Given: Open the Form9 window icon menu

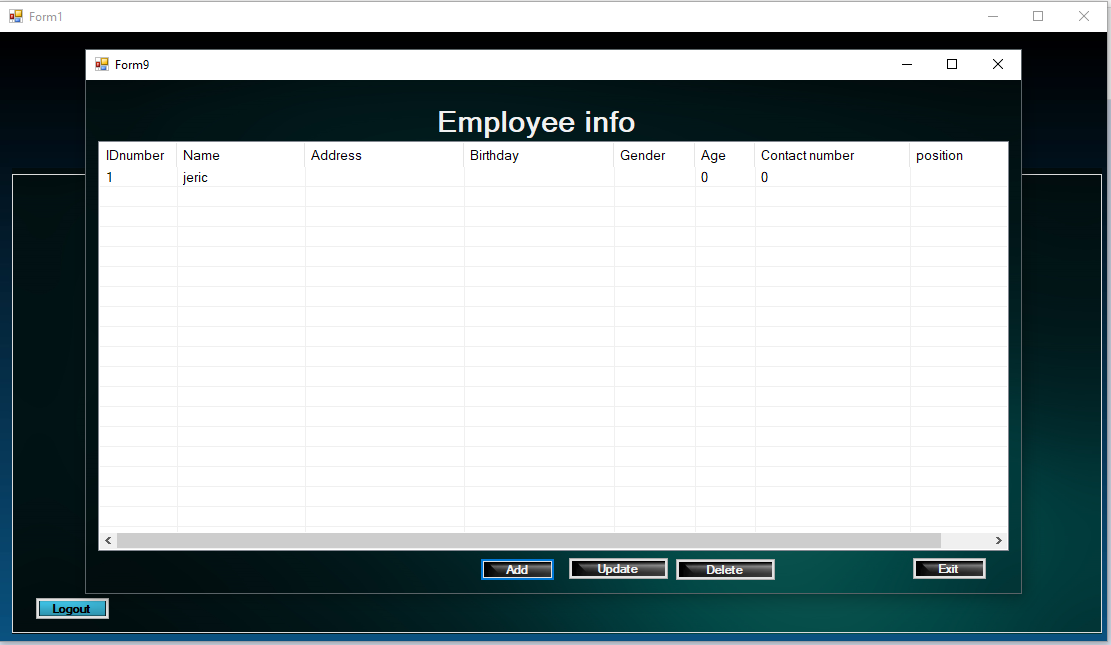Looking at the screenshot, I should pos(102,64).
